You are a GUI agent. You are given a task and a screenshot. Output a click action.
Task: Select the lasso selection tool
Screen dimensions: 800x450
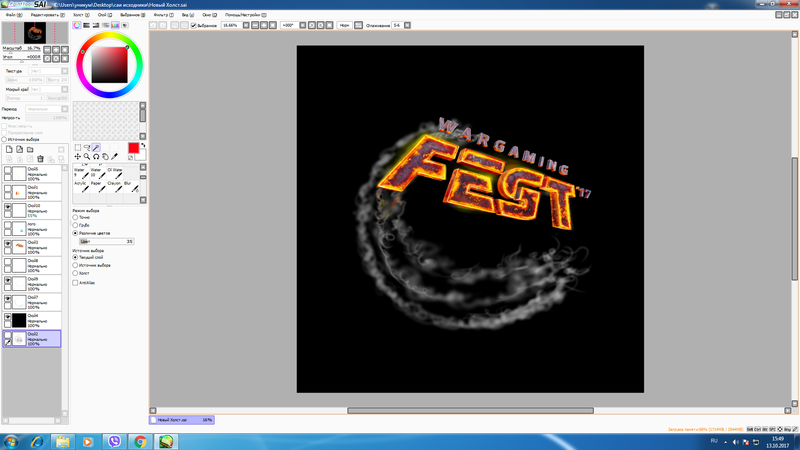point(87,148)
